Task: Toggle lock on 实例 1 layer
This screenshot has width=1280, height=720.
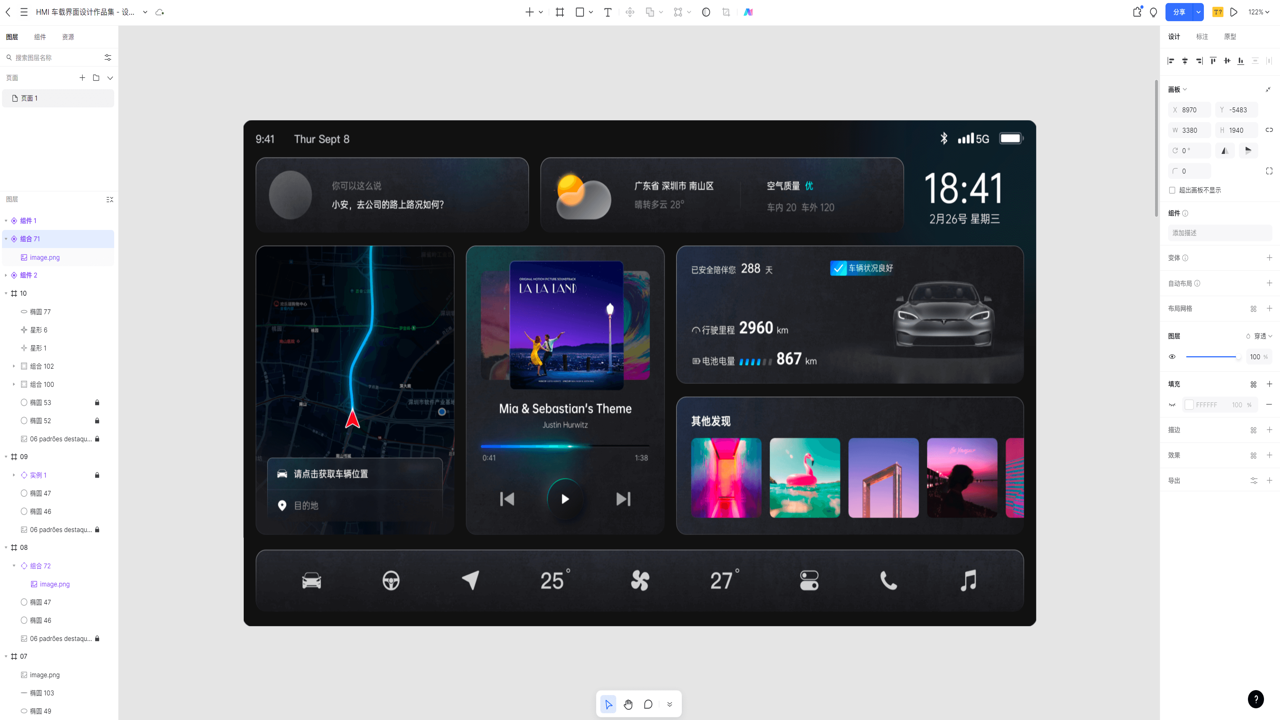Action: (x=97, y=475)
